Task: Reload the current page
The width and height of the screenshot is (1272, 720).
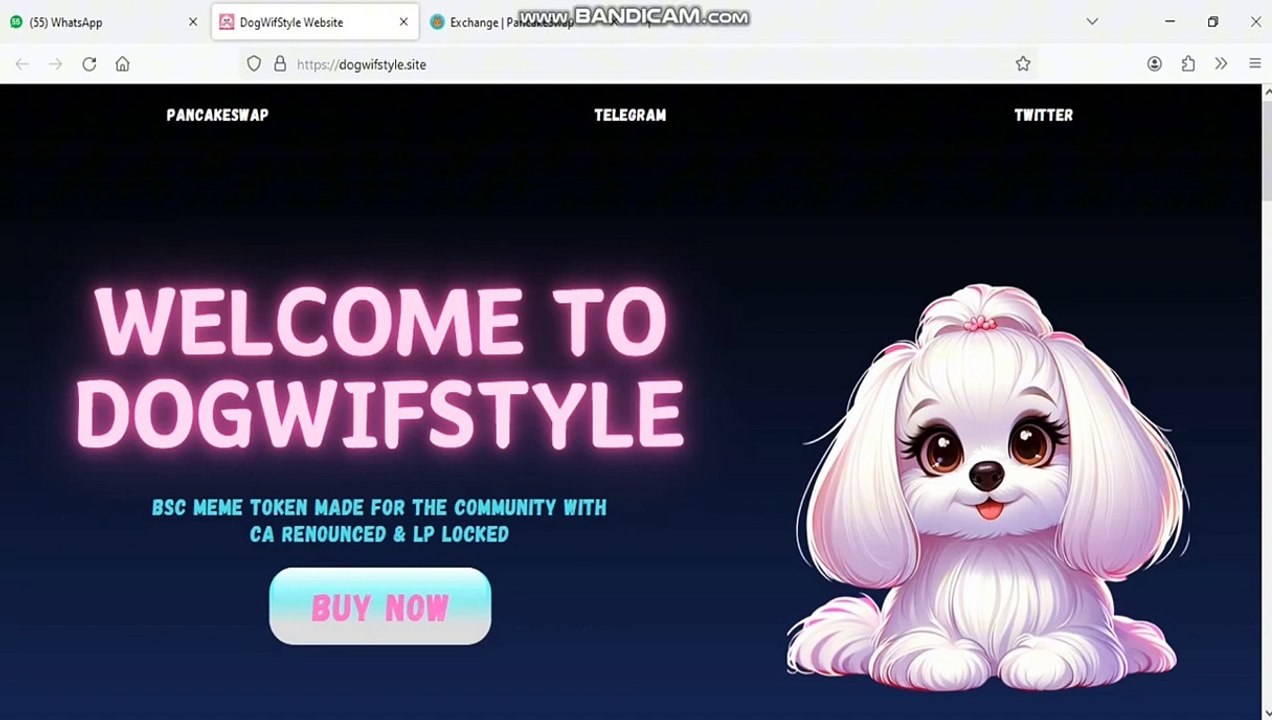Action: pyautogui.click(x=89, y=64)
